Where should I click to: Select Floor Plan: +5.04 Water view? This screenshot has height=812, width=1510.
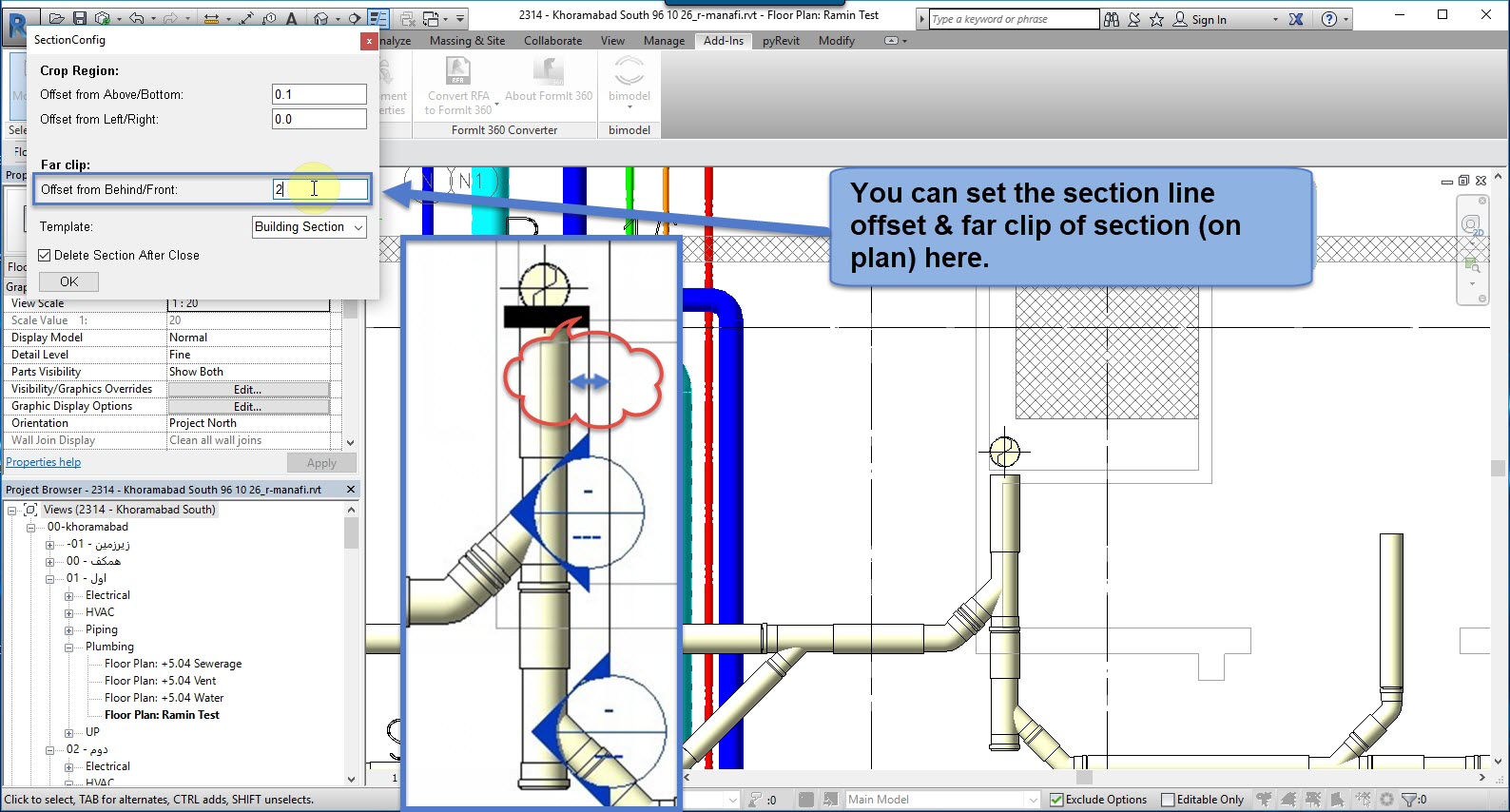[x=165, y=698]
